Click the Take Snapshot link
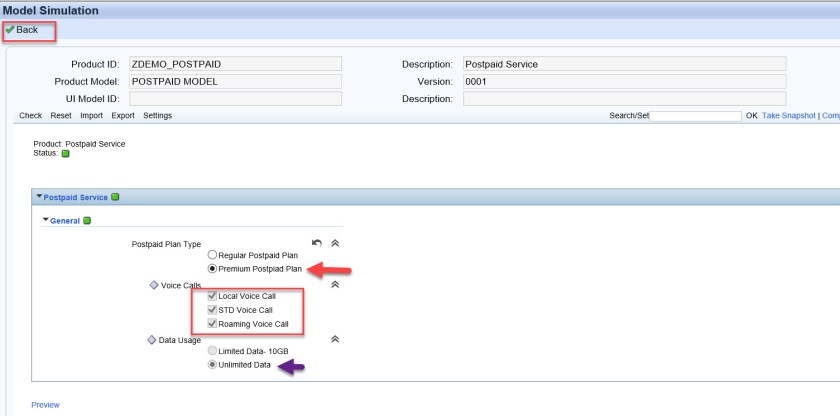840x416 pixels. [789, 116]
